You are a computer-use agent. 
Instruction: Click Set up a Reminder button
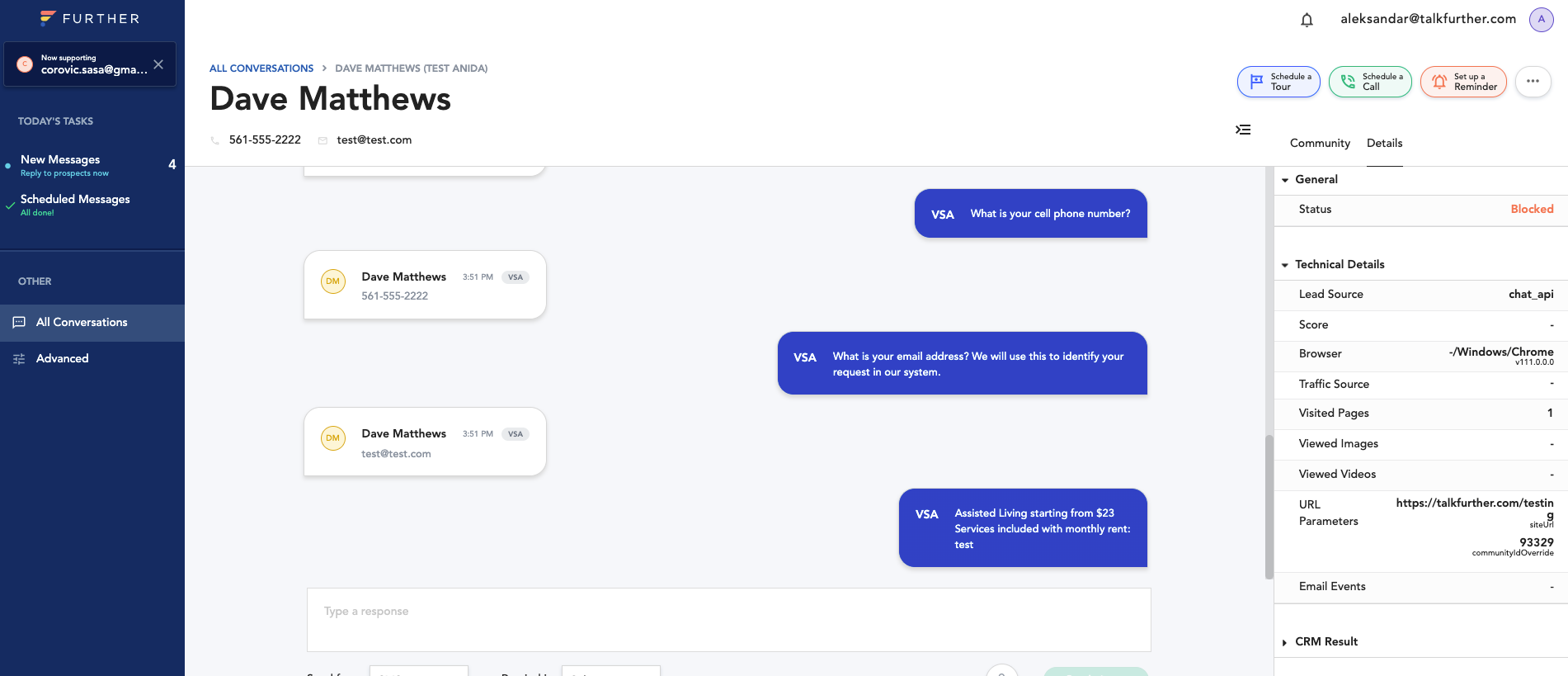[1463, 82]
